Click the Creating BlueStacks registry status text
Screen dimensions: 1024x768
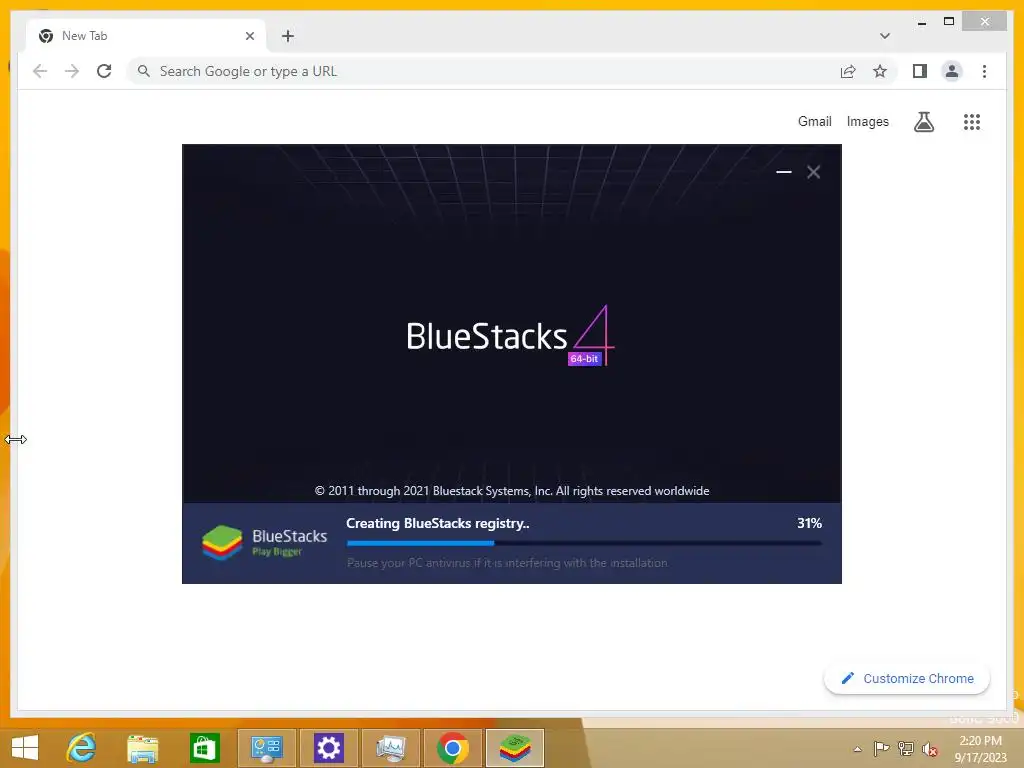[x=438, y=523]
